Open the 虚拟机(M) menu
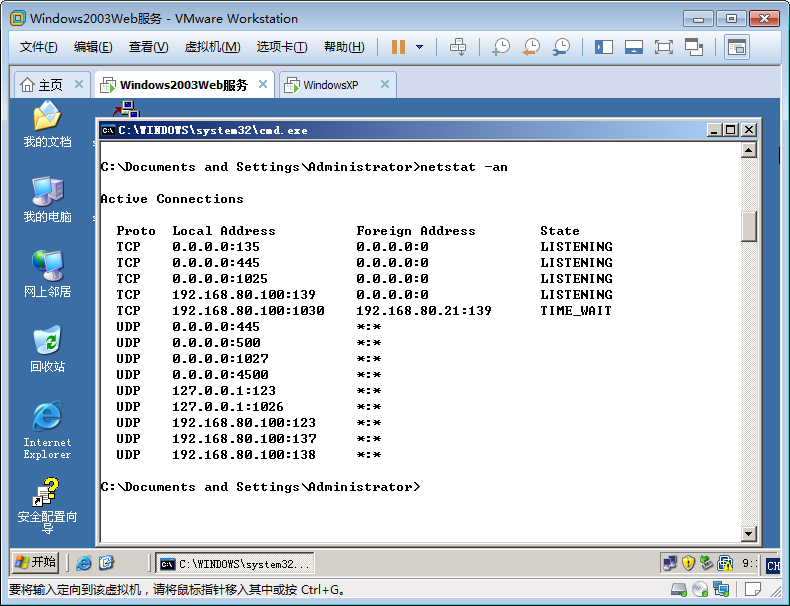 (x=212, y=47)
